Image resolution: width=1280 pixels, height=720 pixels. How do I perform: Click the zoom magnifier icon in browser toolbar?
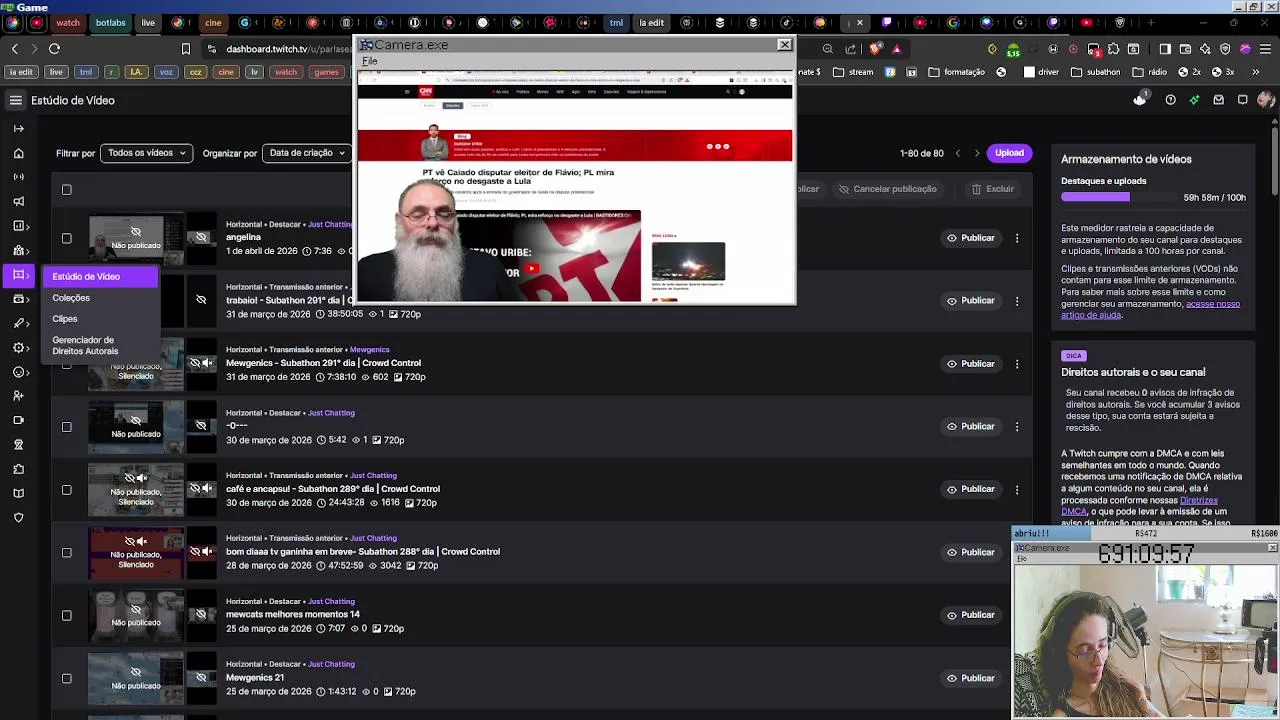pos(827,48)
